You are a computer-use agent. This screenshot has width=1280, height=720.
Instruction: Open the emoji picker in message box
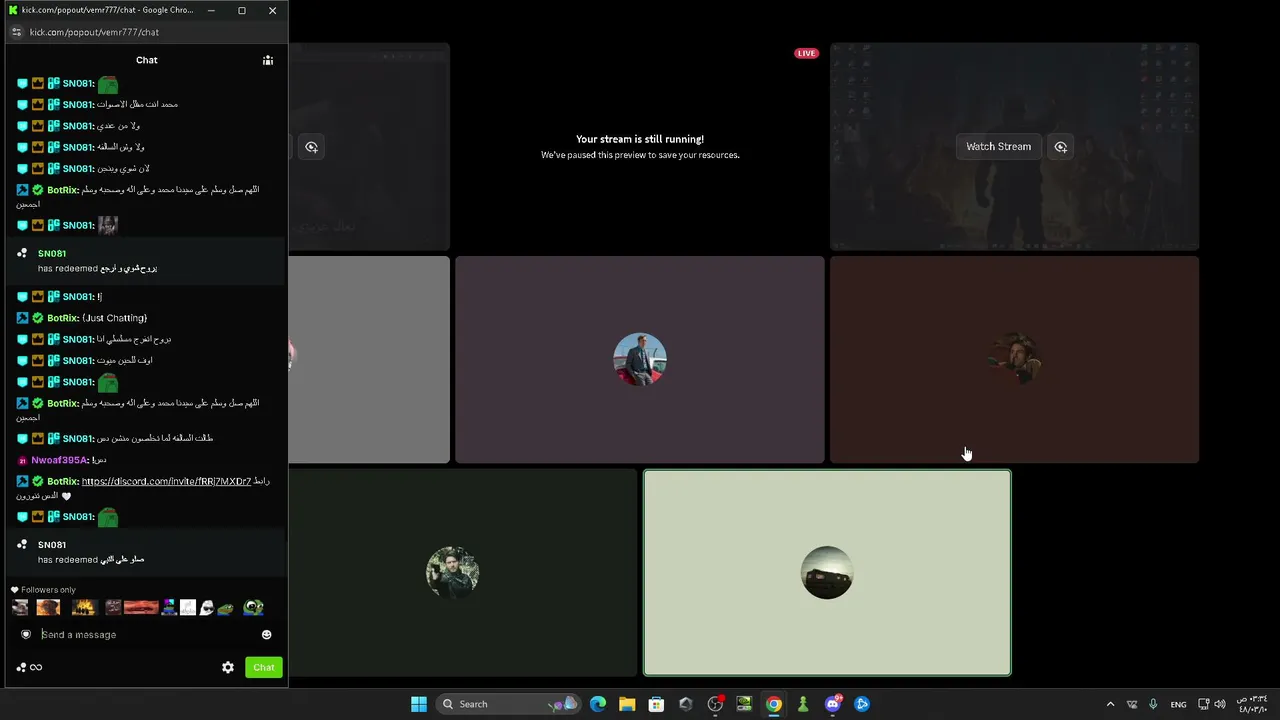click(266, 634)
